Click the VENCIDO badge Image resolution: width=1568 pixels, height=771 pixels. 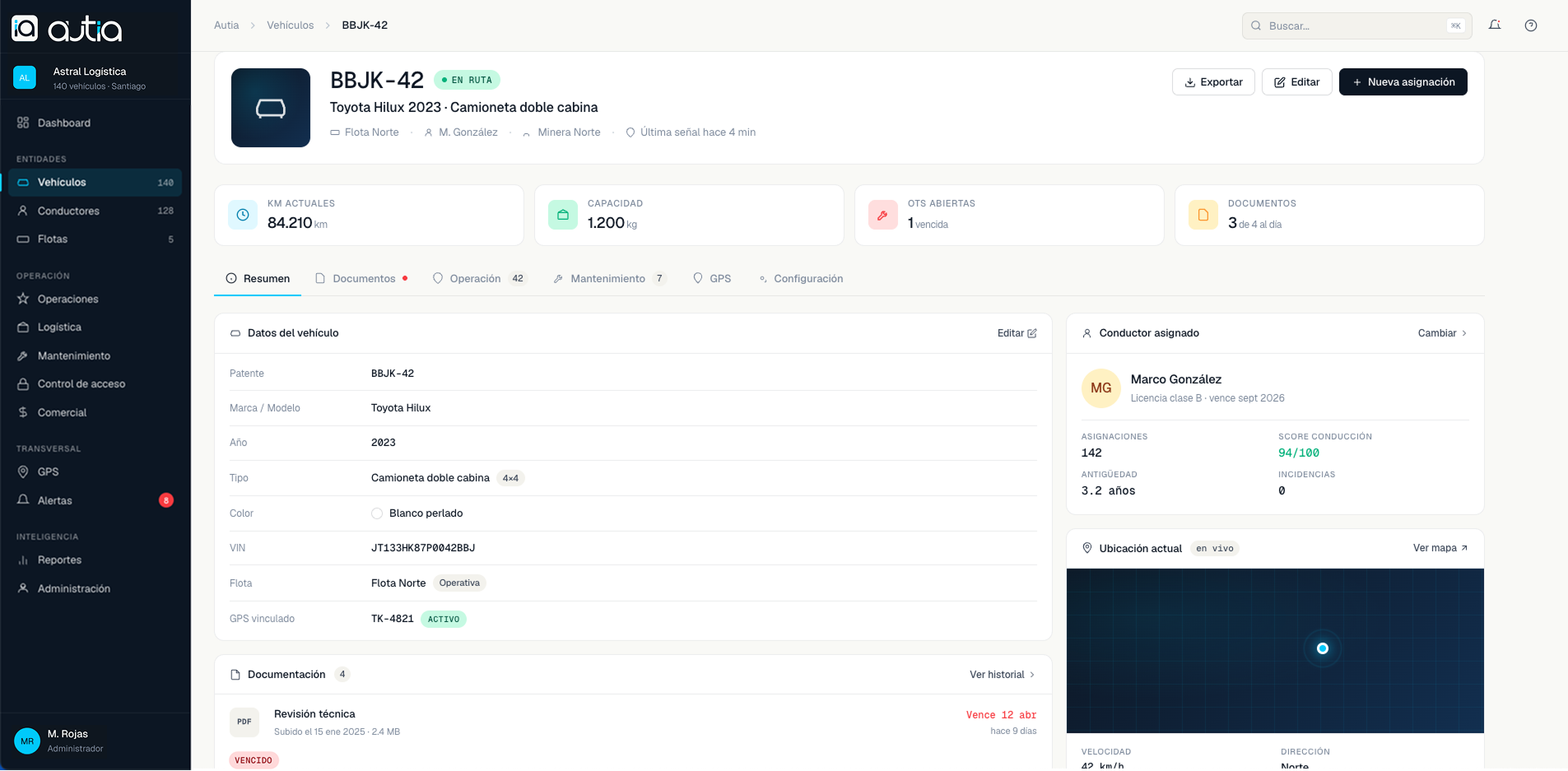click(x=254, y=760)
